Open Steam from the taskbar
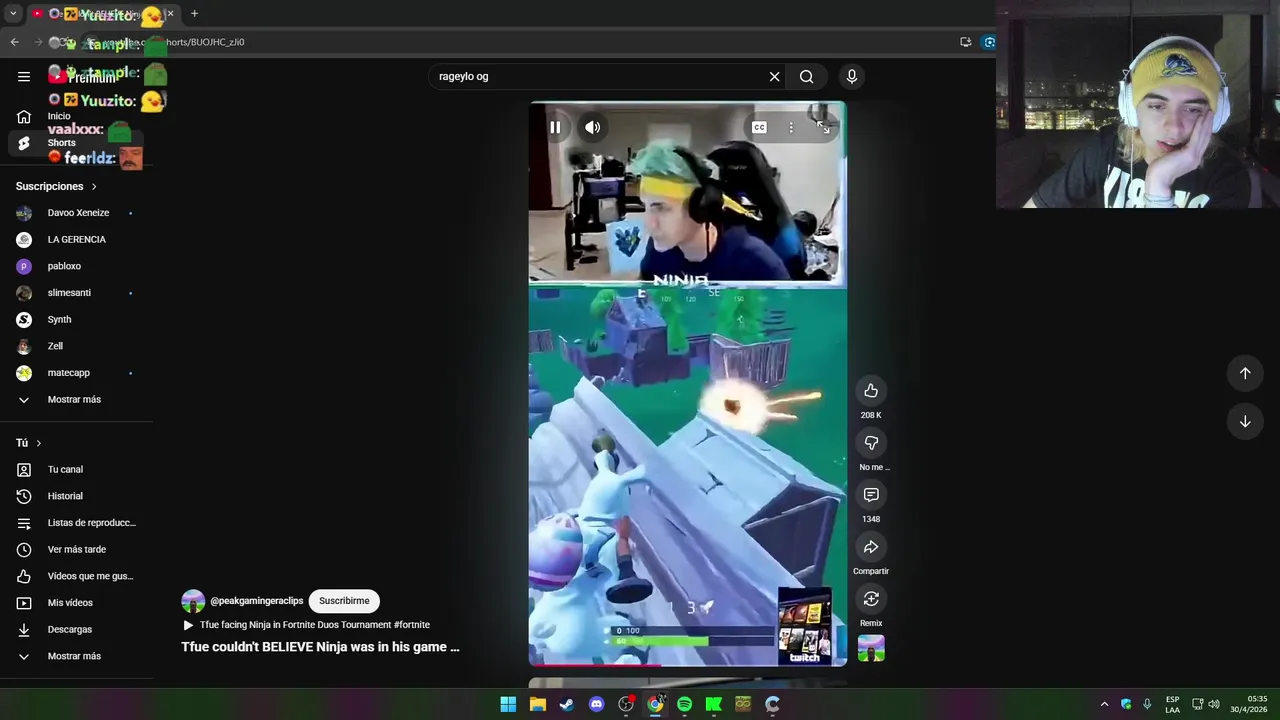The width and height of the screenshot is (1280, 720). (567, 704)
